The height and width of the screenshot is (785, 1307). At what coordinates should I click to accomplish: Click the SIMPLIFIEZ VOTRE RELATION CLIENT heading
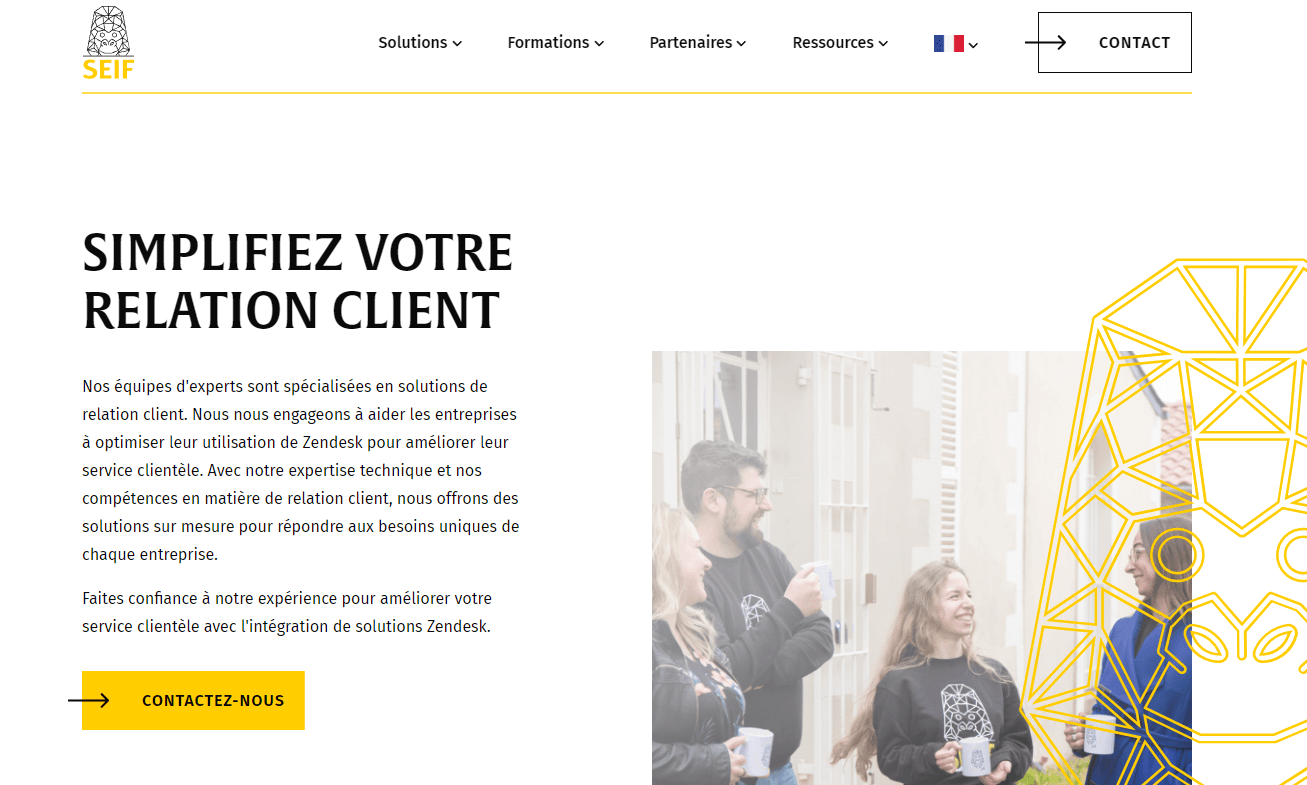298,281
